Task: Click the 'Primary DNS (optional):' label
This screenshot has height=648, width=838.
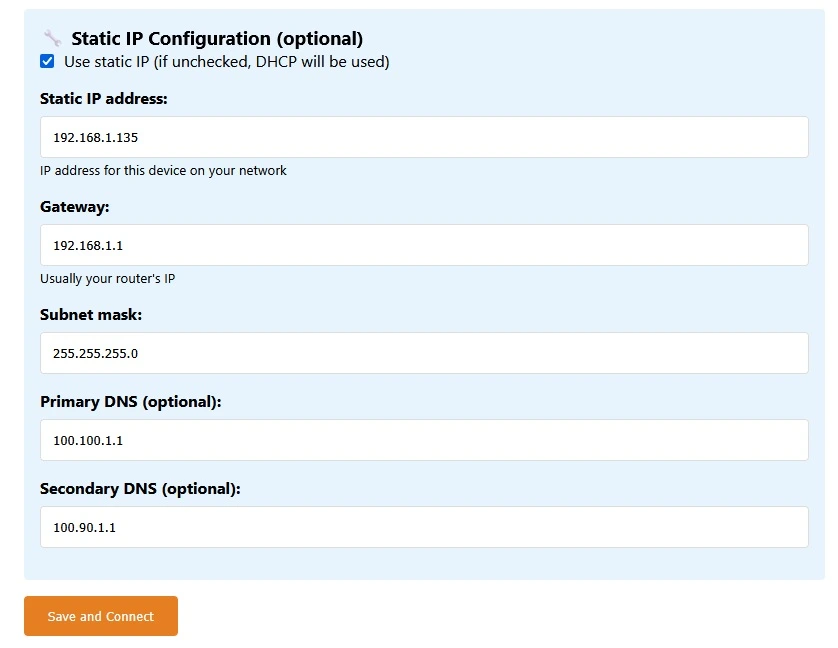Action: click(x=130, y=402)
